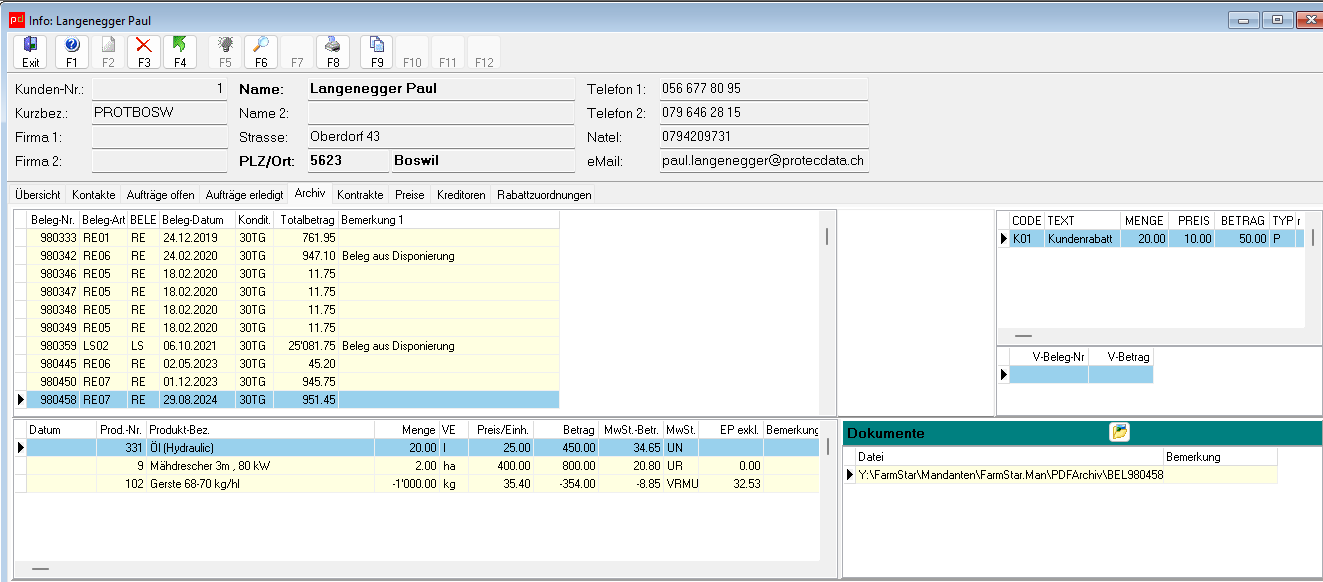Open the Kontakte tab

(94, 195)
